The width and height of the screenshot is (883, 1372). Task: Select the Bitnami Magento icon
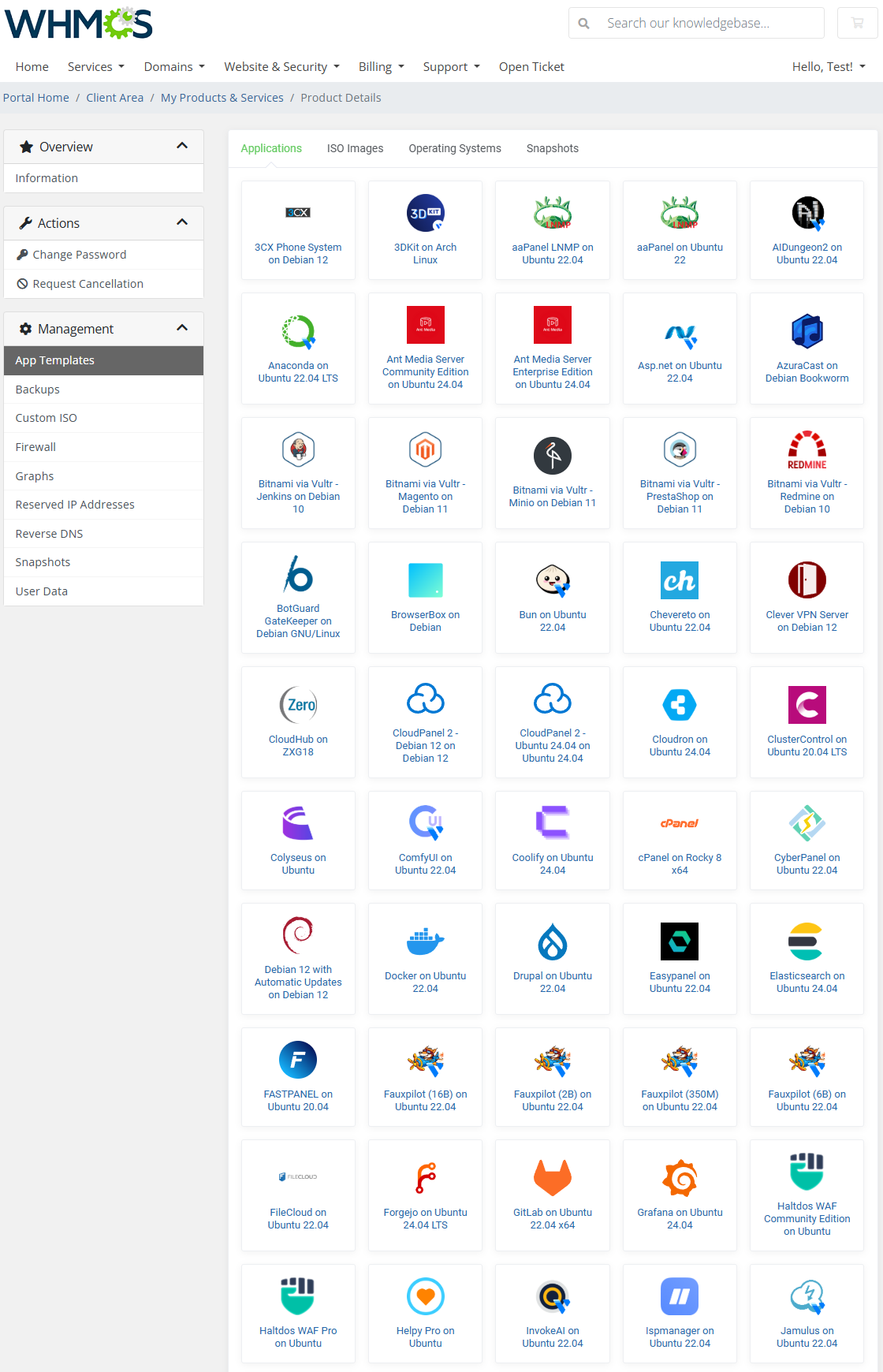click(426, 449)
